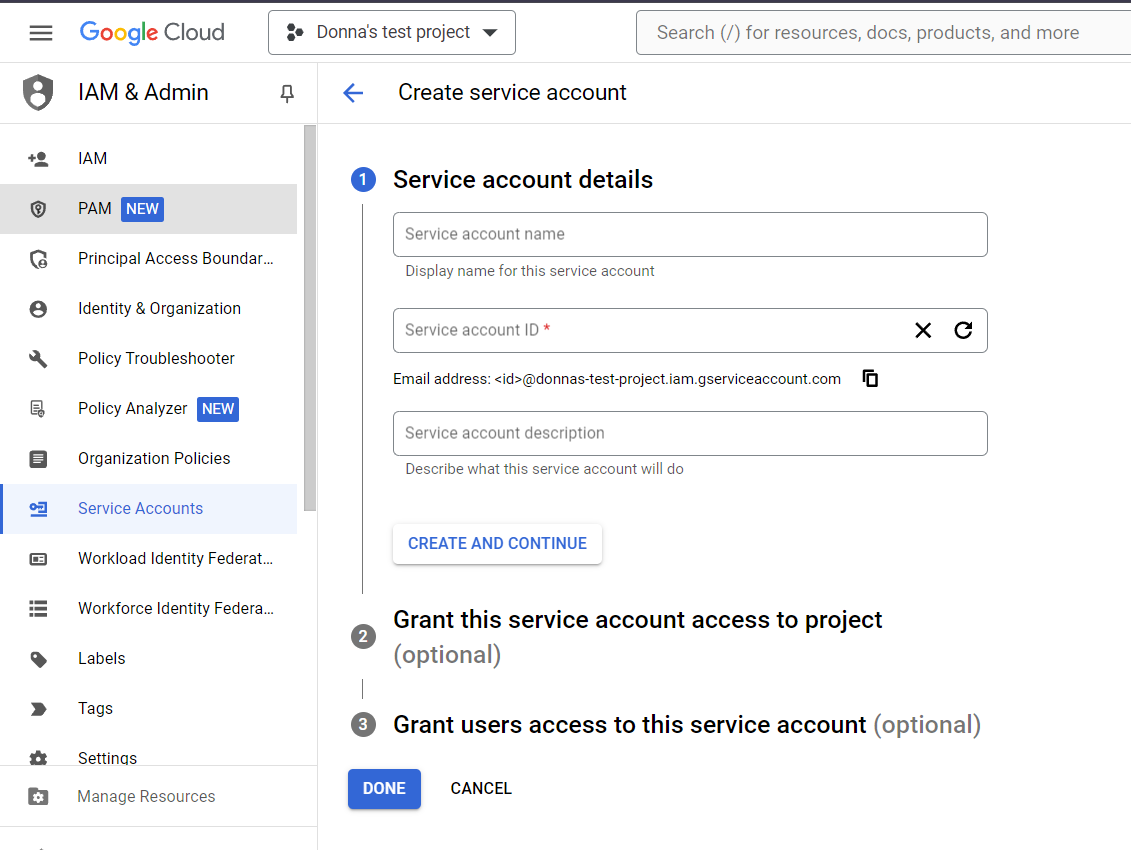Focus the resources search box
This screenshot has width=1131, height=850.
coord(883,32)
